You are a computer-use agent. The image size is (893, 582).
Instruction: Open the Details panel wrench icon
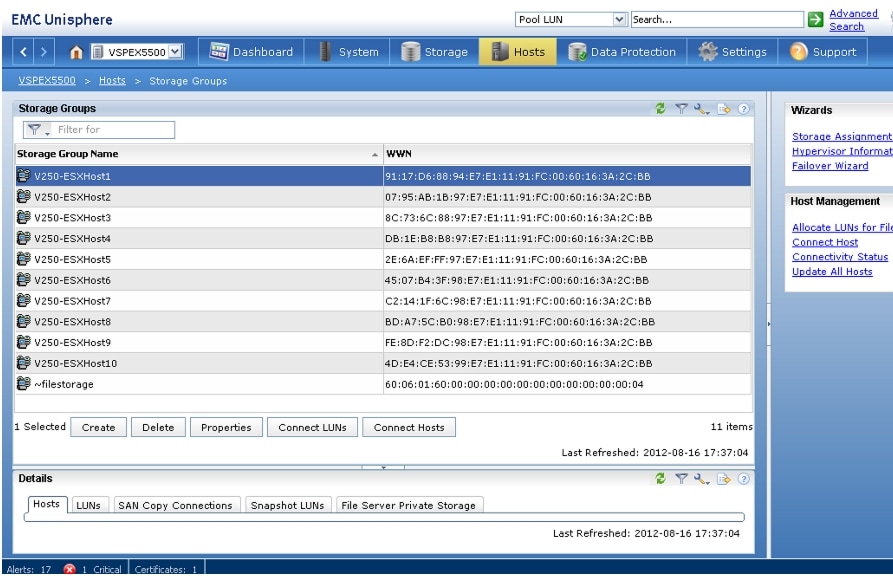point(701,479)
